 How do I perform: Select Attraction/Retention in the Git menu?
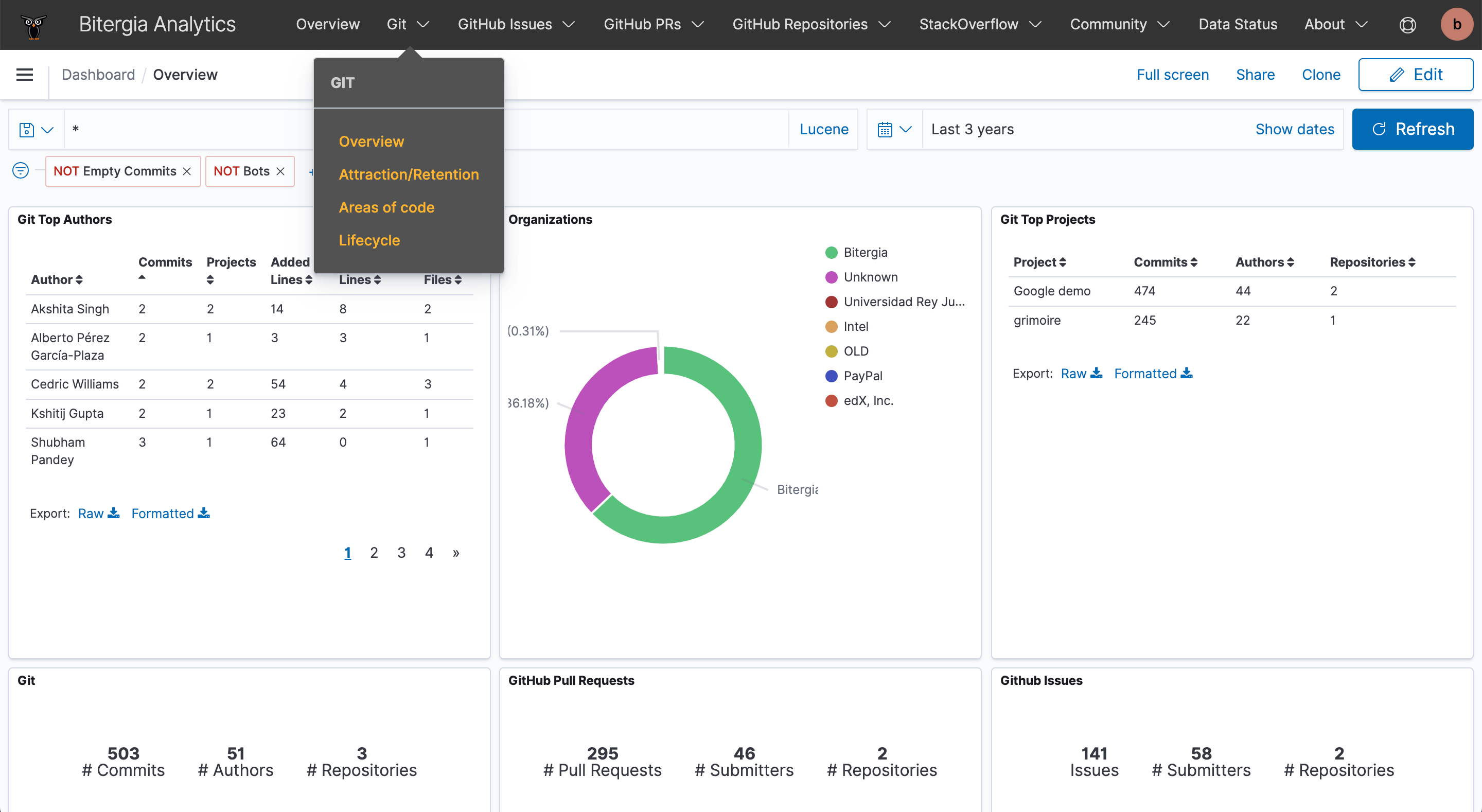pos(409,174)
